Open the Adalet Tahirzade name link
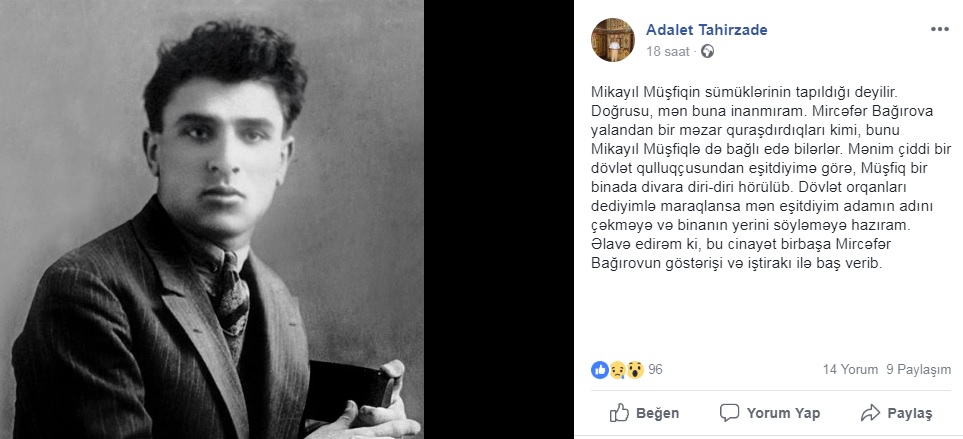The image size is (963, 439). click(x=706, y=29)
